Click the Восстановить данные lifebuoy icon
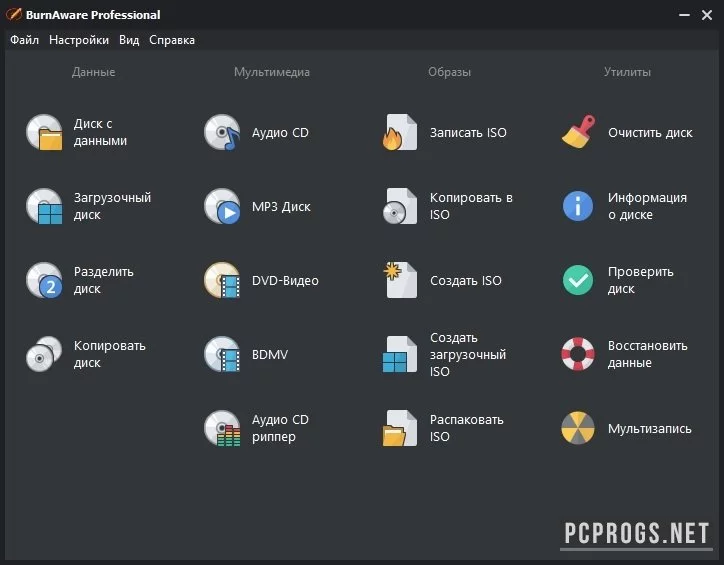724x565 pixels. pos(578,354)
